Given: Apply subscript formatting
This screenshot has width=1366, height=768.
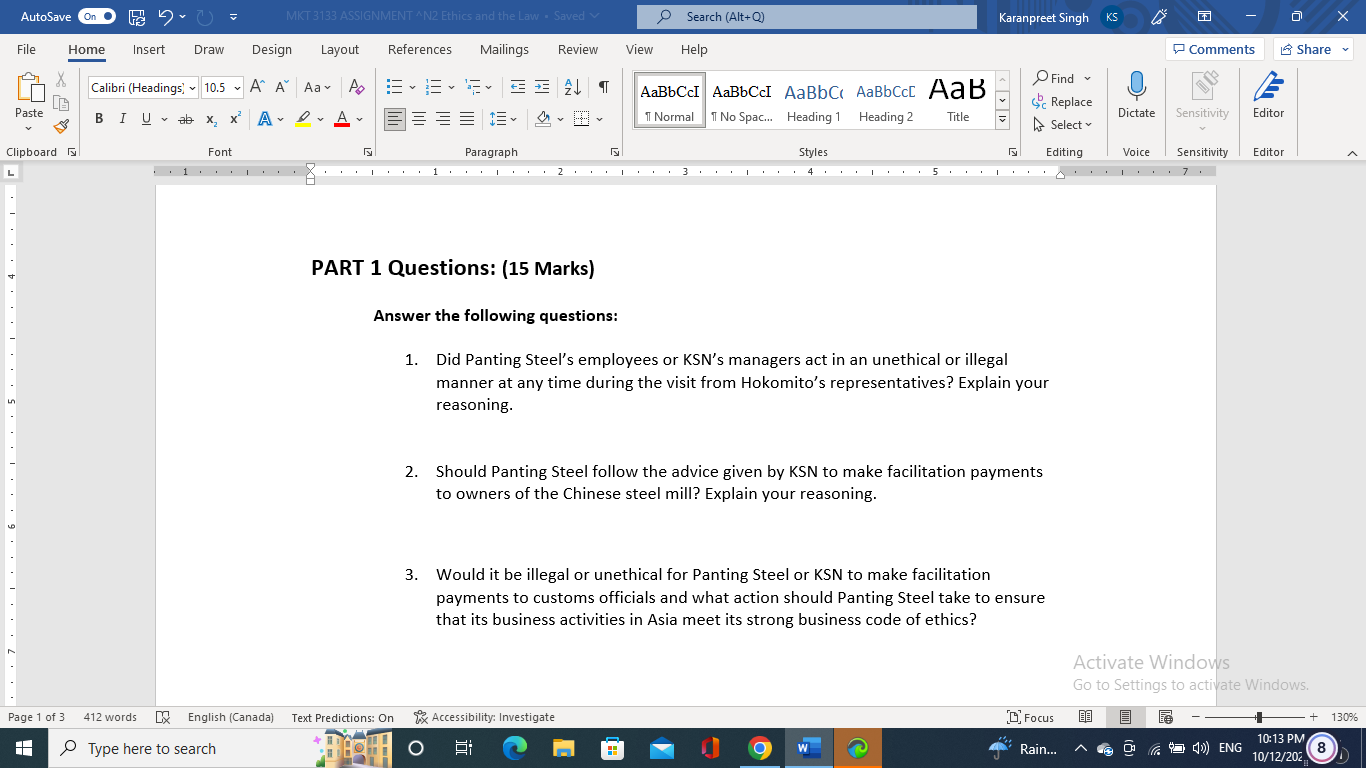Looking at the screenshot, I should (211, 119).
